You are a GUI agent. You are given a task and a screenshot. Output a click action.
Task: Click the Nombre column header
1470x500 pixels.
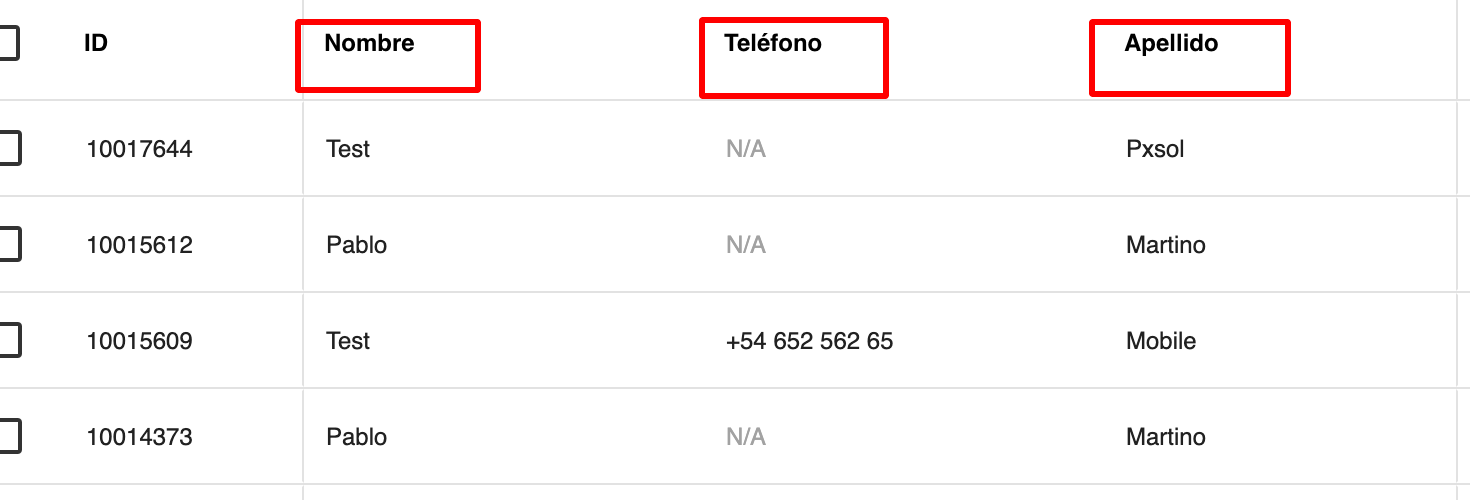click(x=369, y=44)
